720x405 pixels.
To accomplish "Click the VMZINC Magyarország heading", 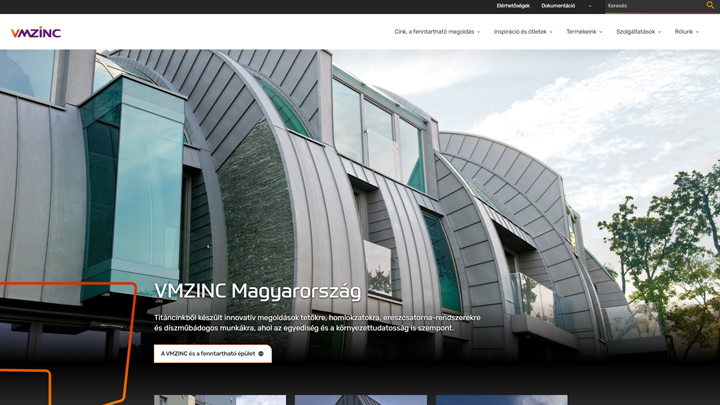I will [258, 291].
